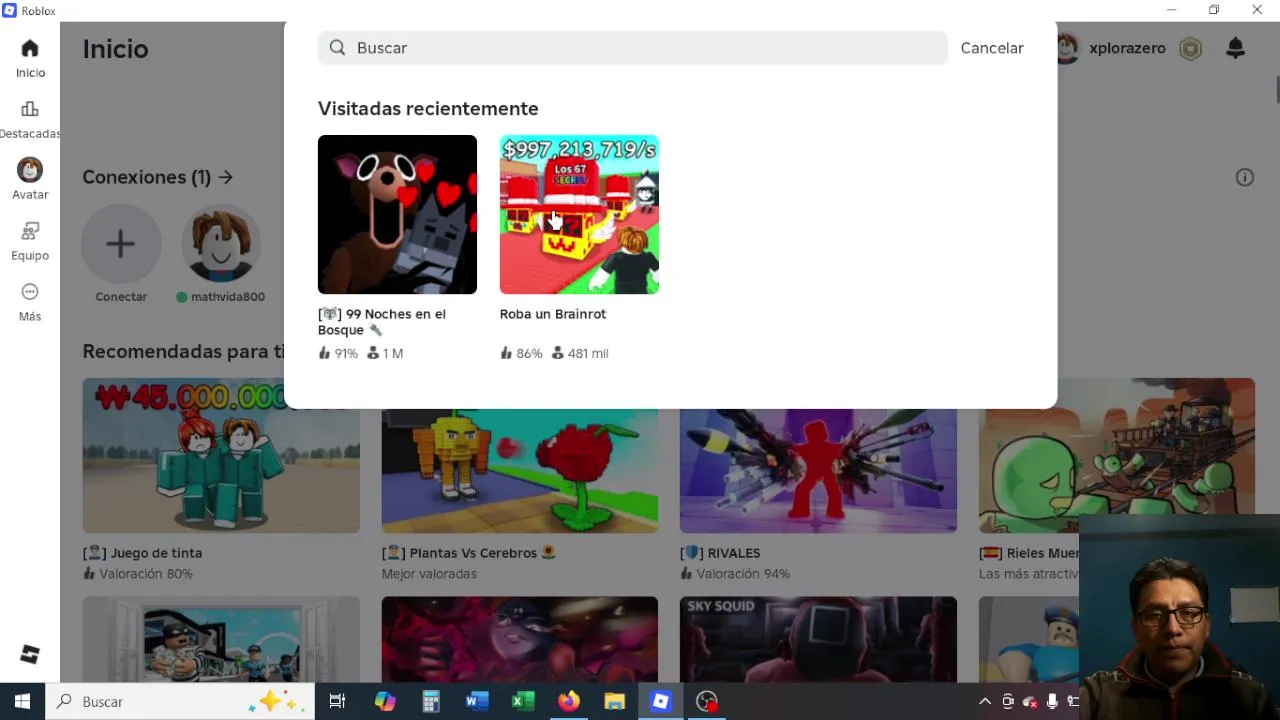
Task: Open the Más menu in sidebar
Action: tap(30, 302)
